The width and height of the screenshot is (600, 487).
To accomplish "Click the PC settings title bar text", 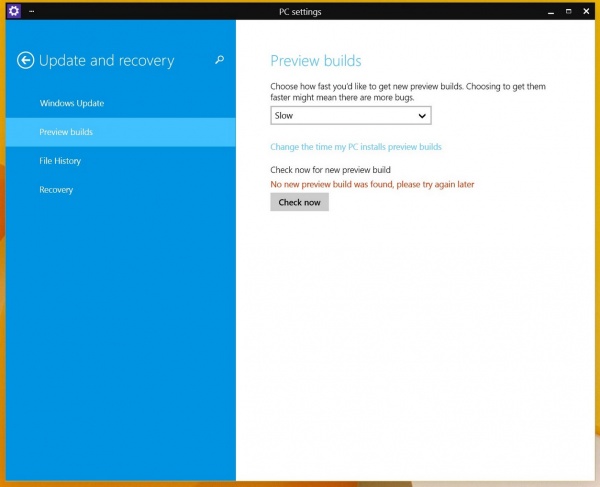I will tap(300, 11).
